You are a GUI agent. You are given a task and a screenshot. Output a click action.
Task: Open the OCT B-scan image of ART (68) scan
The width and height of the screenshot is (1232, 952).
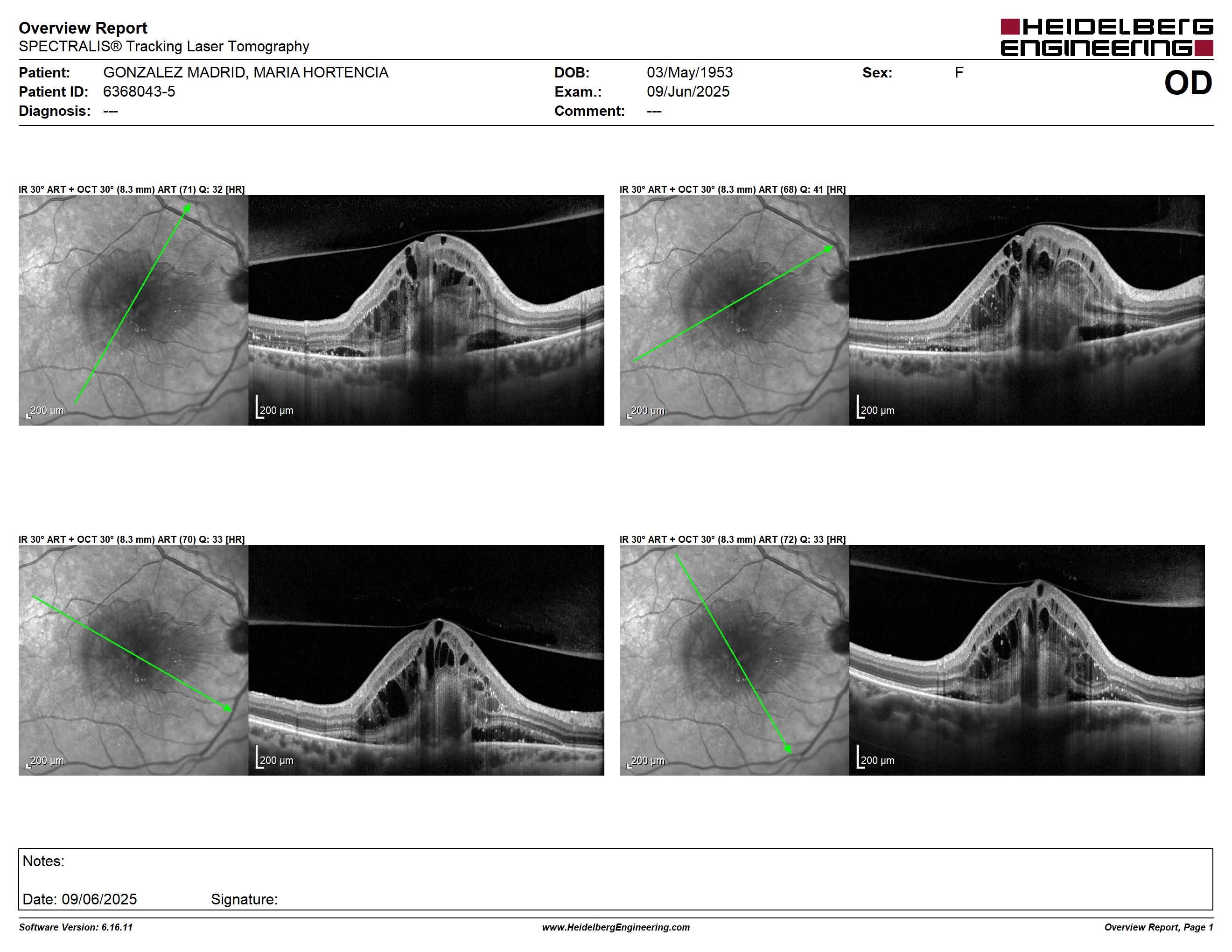pyautogui.click(x=1027, y=310)
